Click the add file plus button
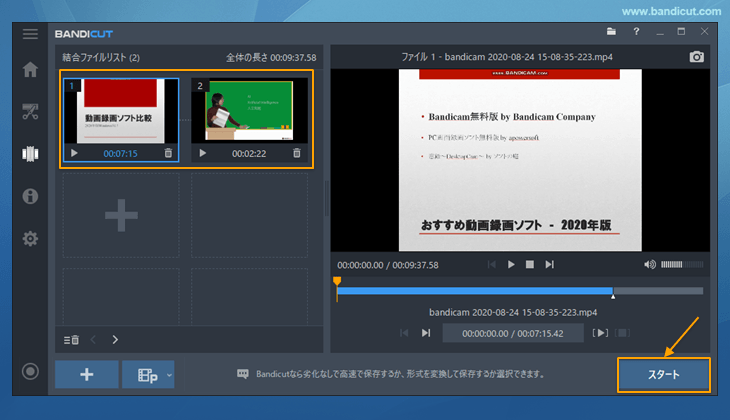Screen dimensions: 730x420 87,374
